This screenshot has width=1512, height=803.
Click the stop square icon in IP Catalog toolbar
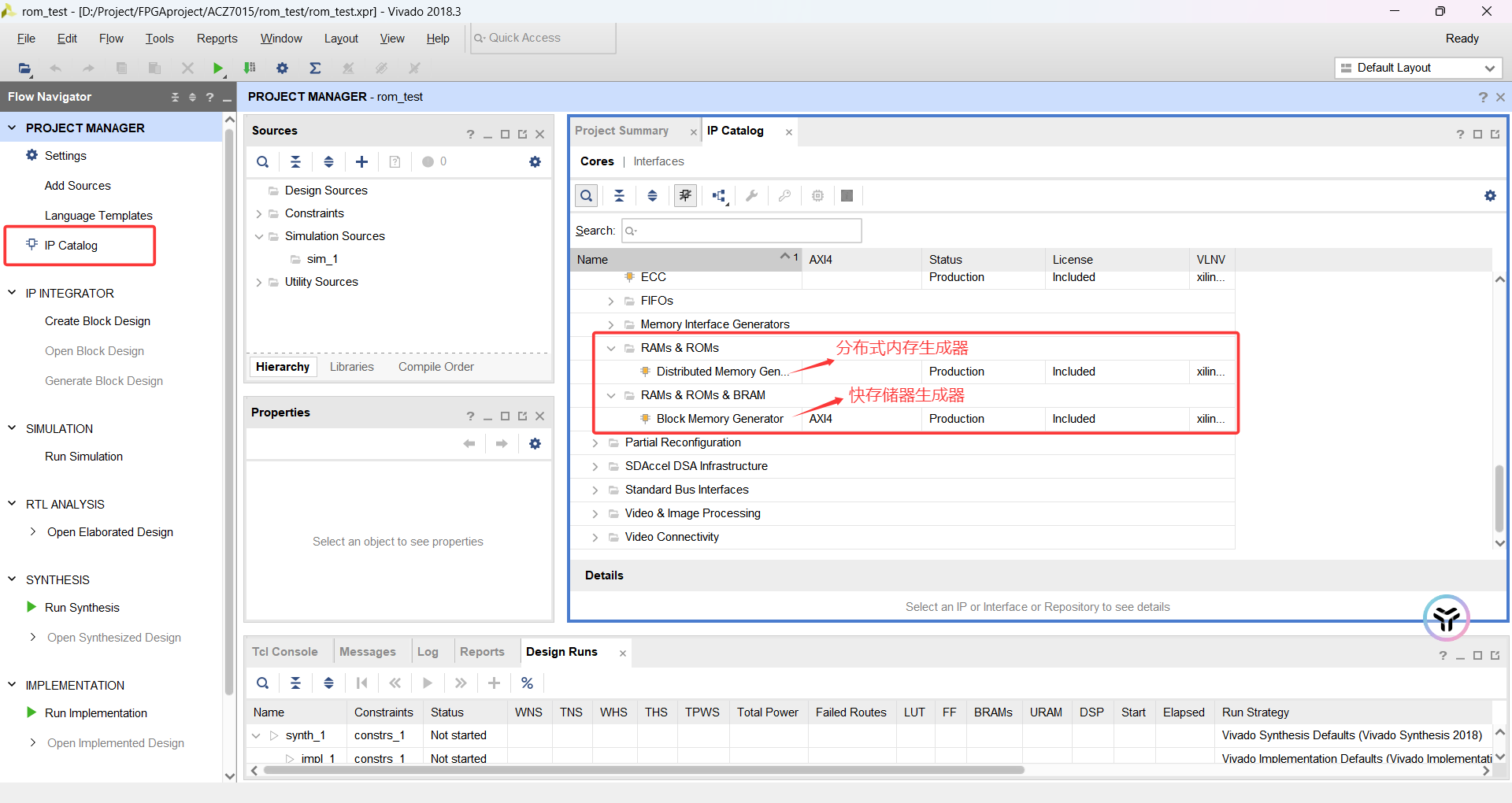click(847, 196)
